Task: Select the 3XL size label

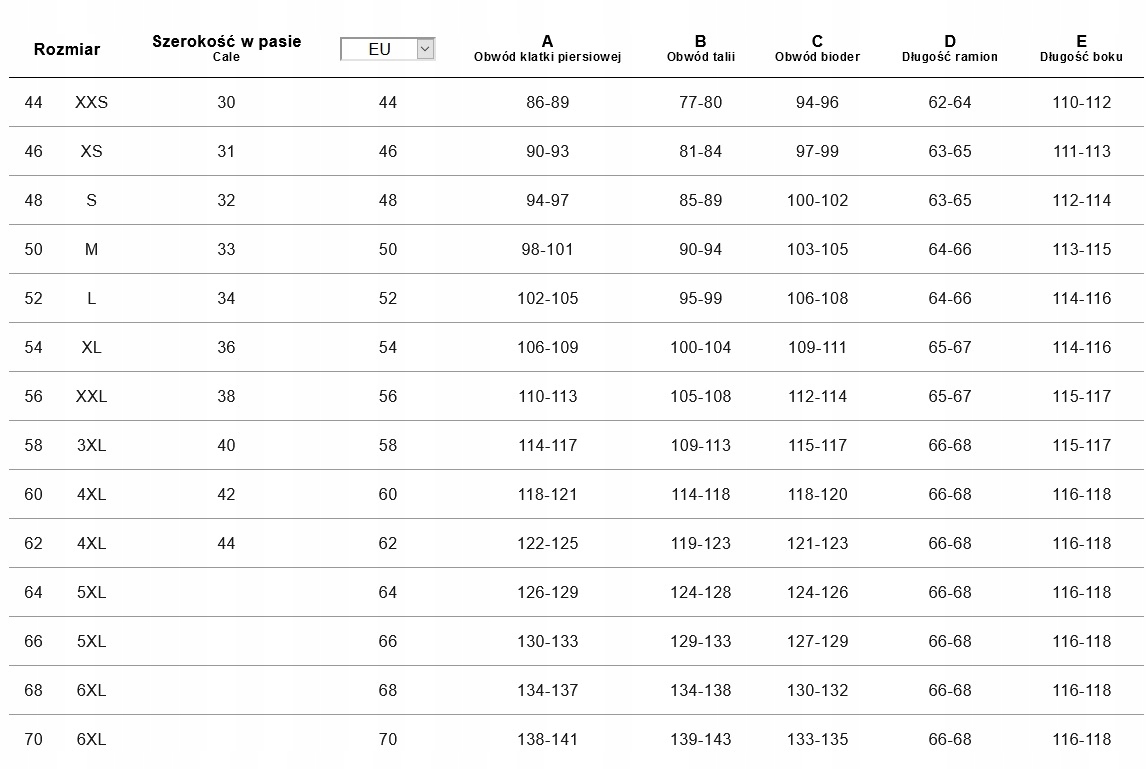Action: (x=91, y=445)
